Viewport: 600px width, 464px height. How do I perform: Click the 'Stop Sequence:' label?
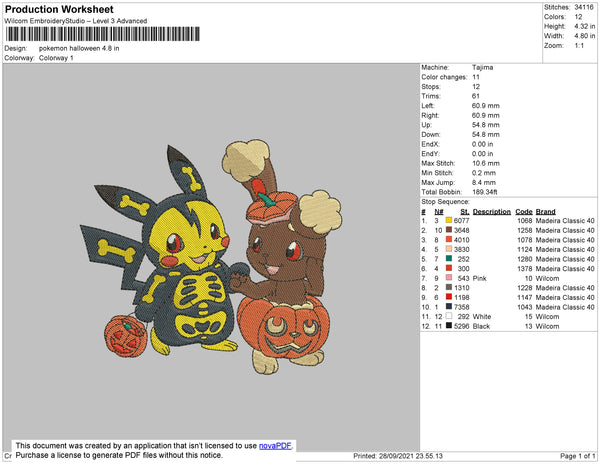coord(445,202)
